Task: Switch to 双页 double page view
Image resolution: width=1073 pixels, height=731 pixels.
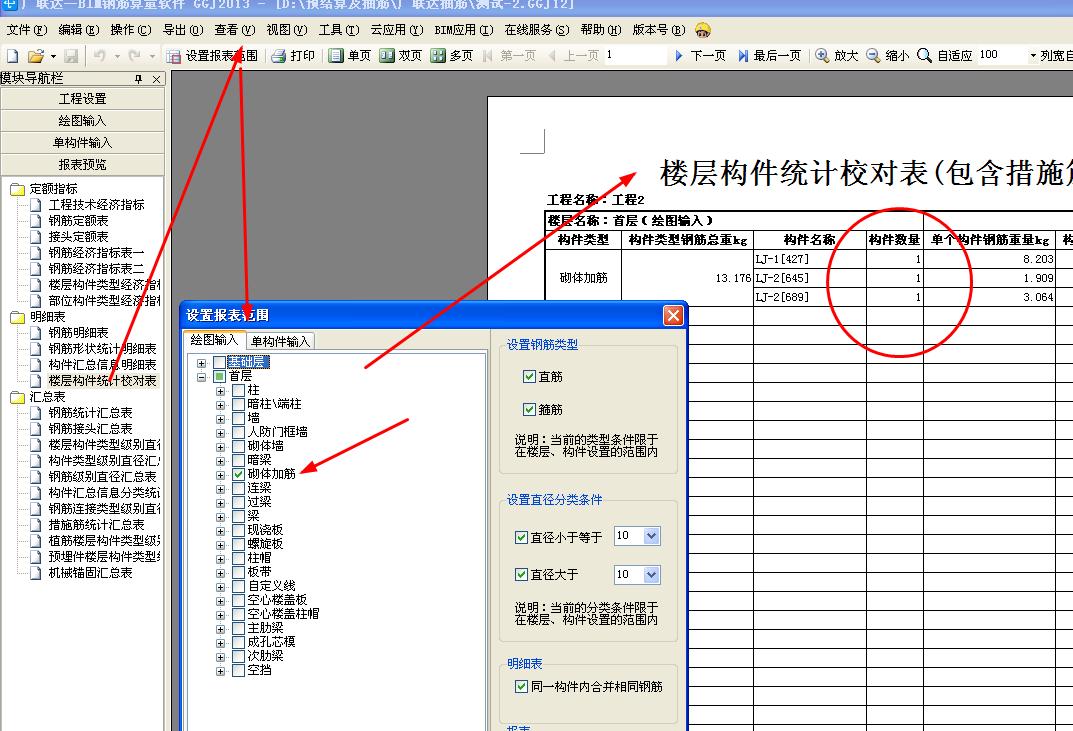Action: tap(401, 55)
